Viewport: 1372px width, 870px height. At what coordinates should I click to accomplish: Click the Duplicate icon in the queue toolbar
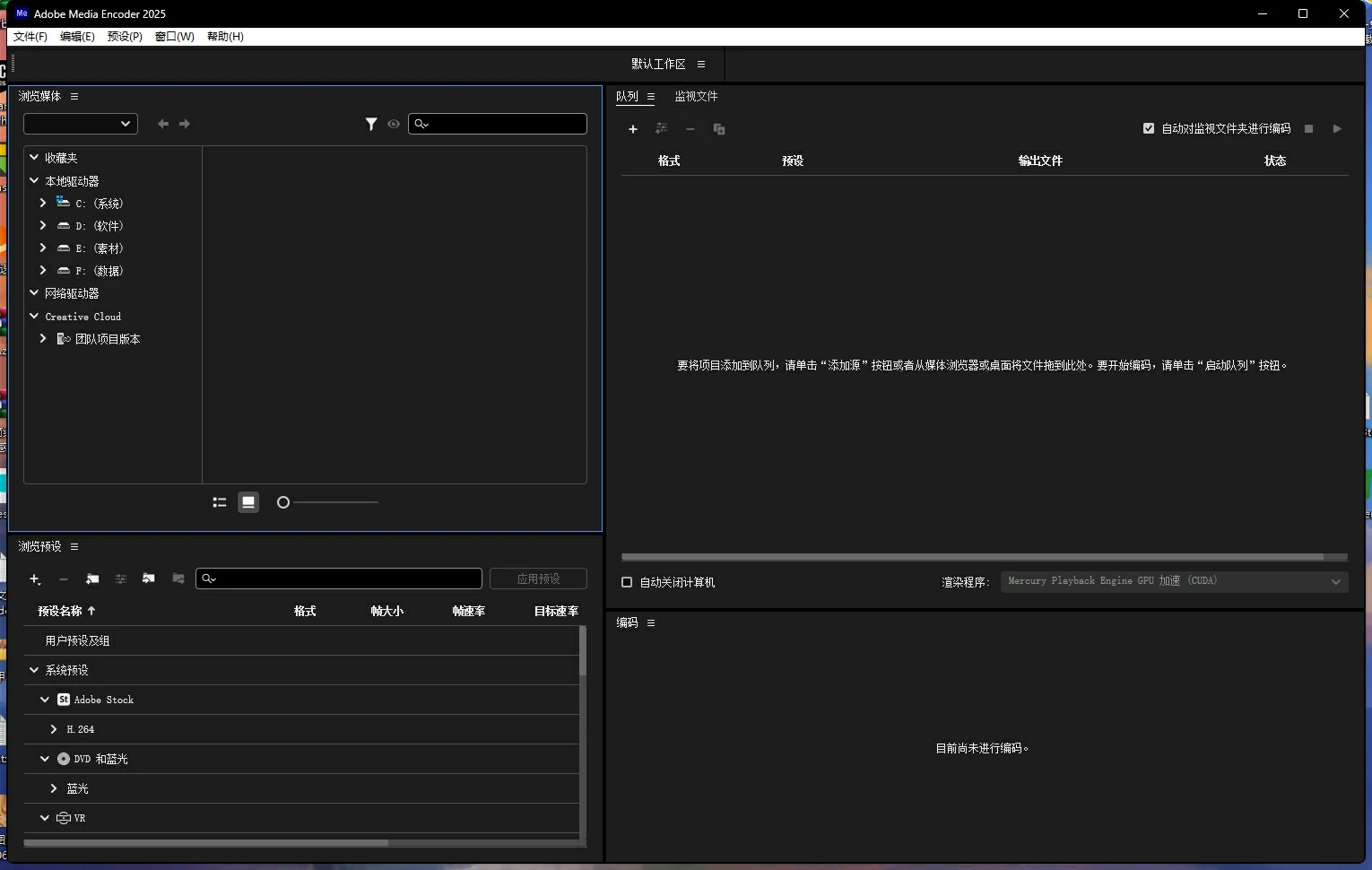(x=719, y=129)
